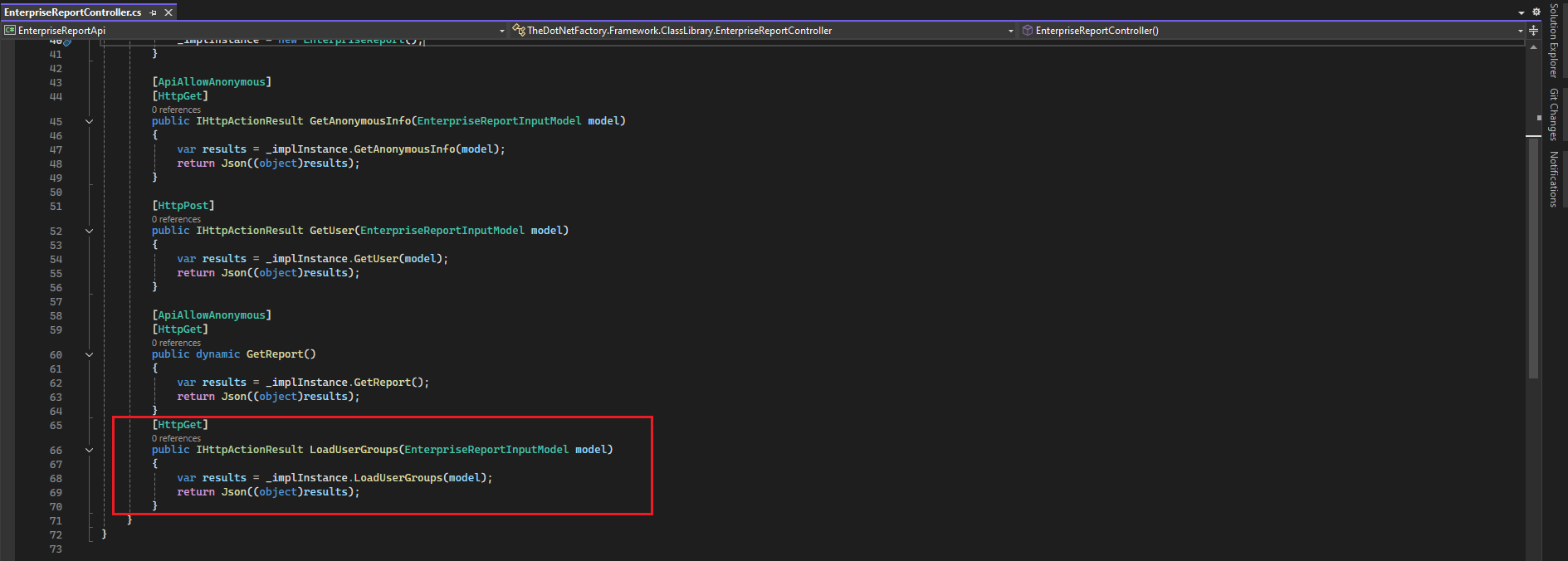This screenshot has width=1568, height=561.
Task: Click the class icon beside TheDotNetFactory namespace
Action: [x=519, y=31]
